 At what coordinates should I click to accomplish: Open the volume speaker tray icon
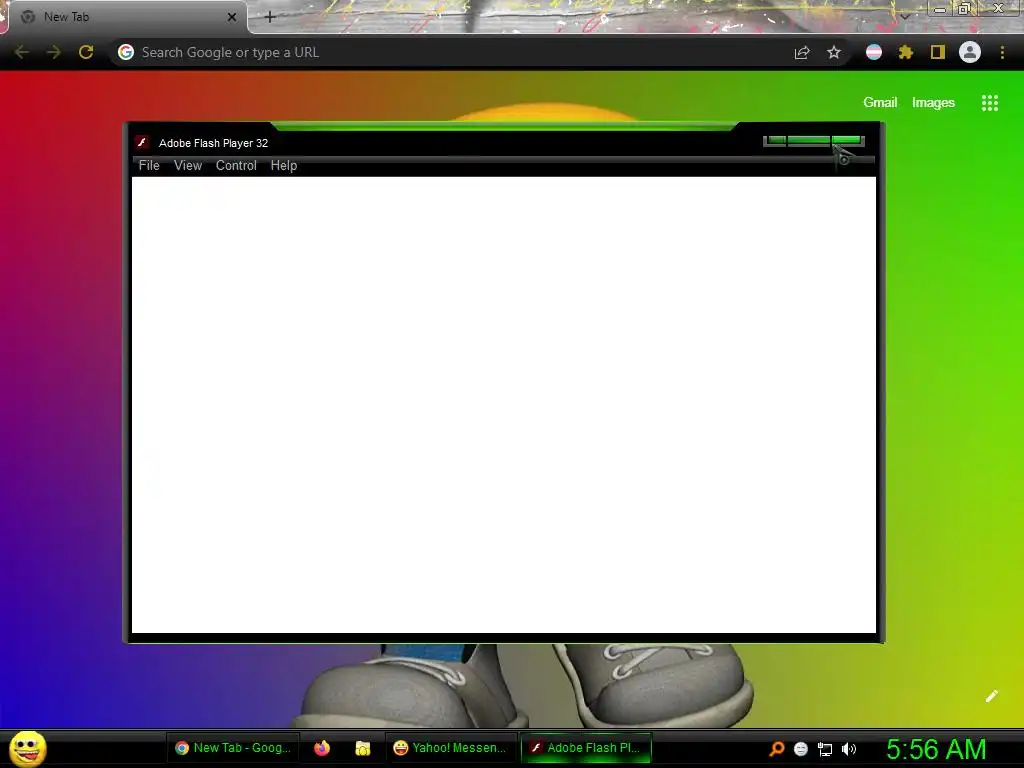click(x=849, y=749)
